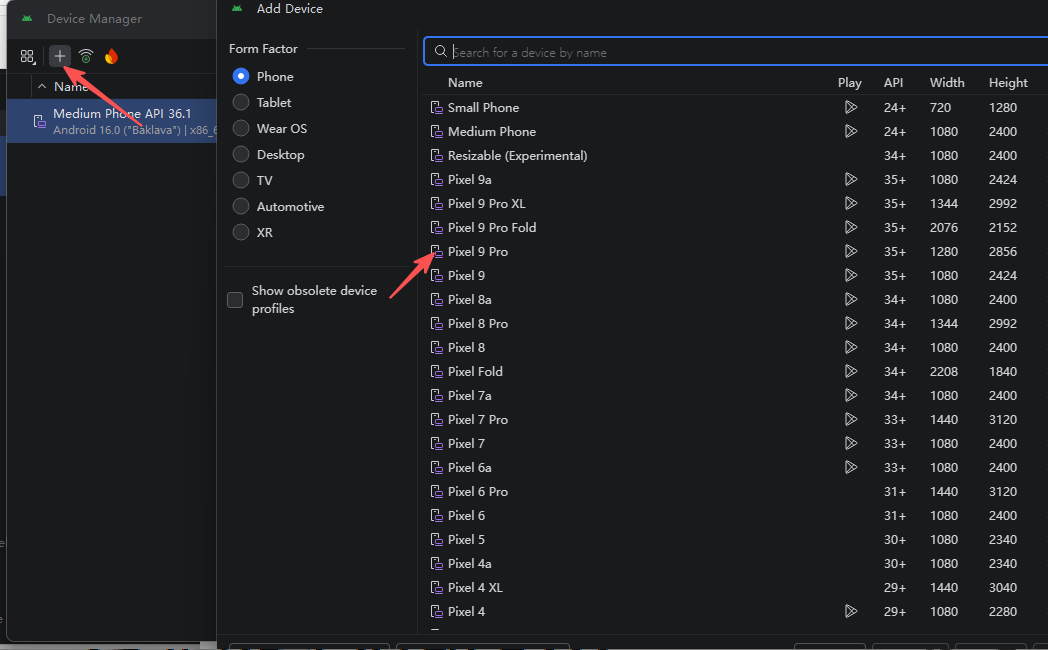The height and width of the screenshot is (650, 1048).
Task: Click the Play Store icon for Pixel 9a
Action: click(850, 179)
